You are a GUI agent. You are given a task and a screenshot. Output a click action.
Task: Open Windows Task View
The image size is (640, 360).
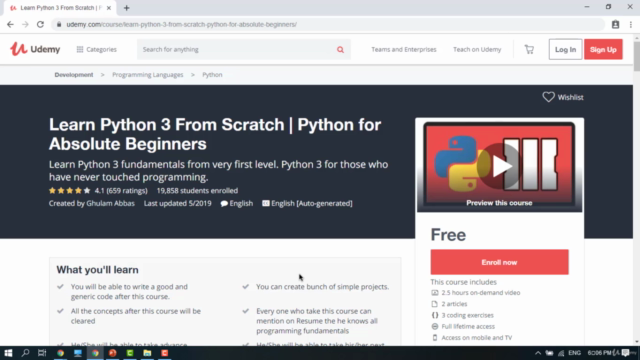(42, 353)
